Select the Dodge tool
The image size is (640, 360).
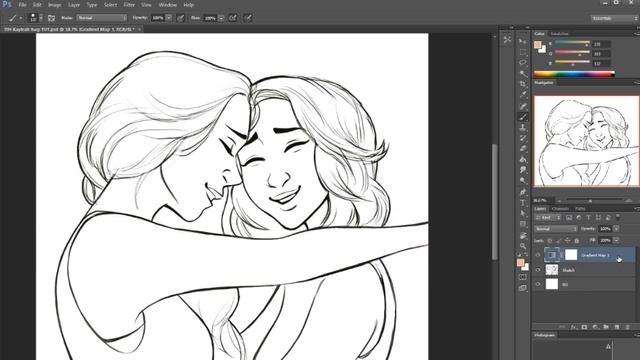point(523,181)
